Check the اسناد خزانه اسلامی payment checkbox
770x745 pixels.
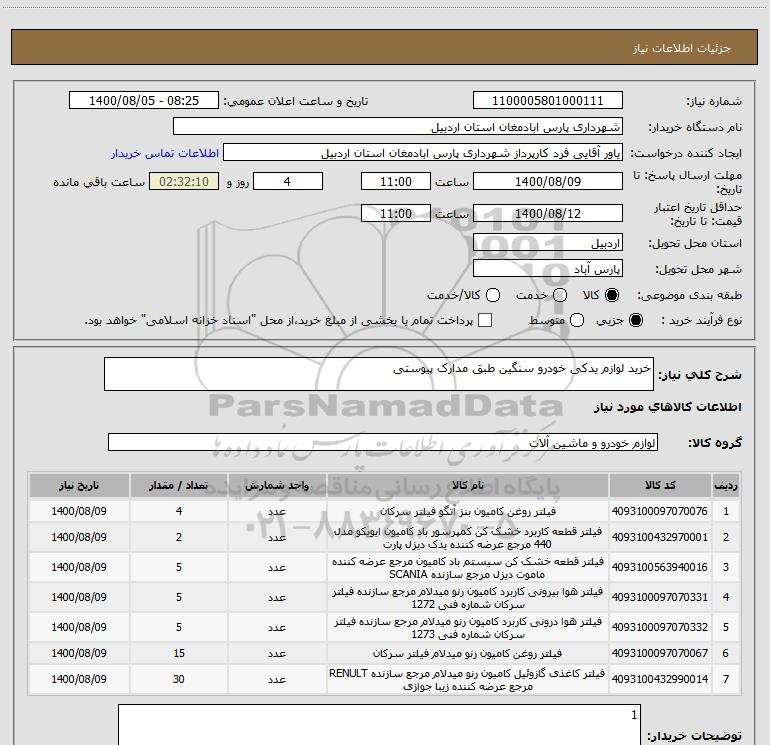click(x=485, y=320)
